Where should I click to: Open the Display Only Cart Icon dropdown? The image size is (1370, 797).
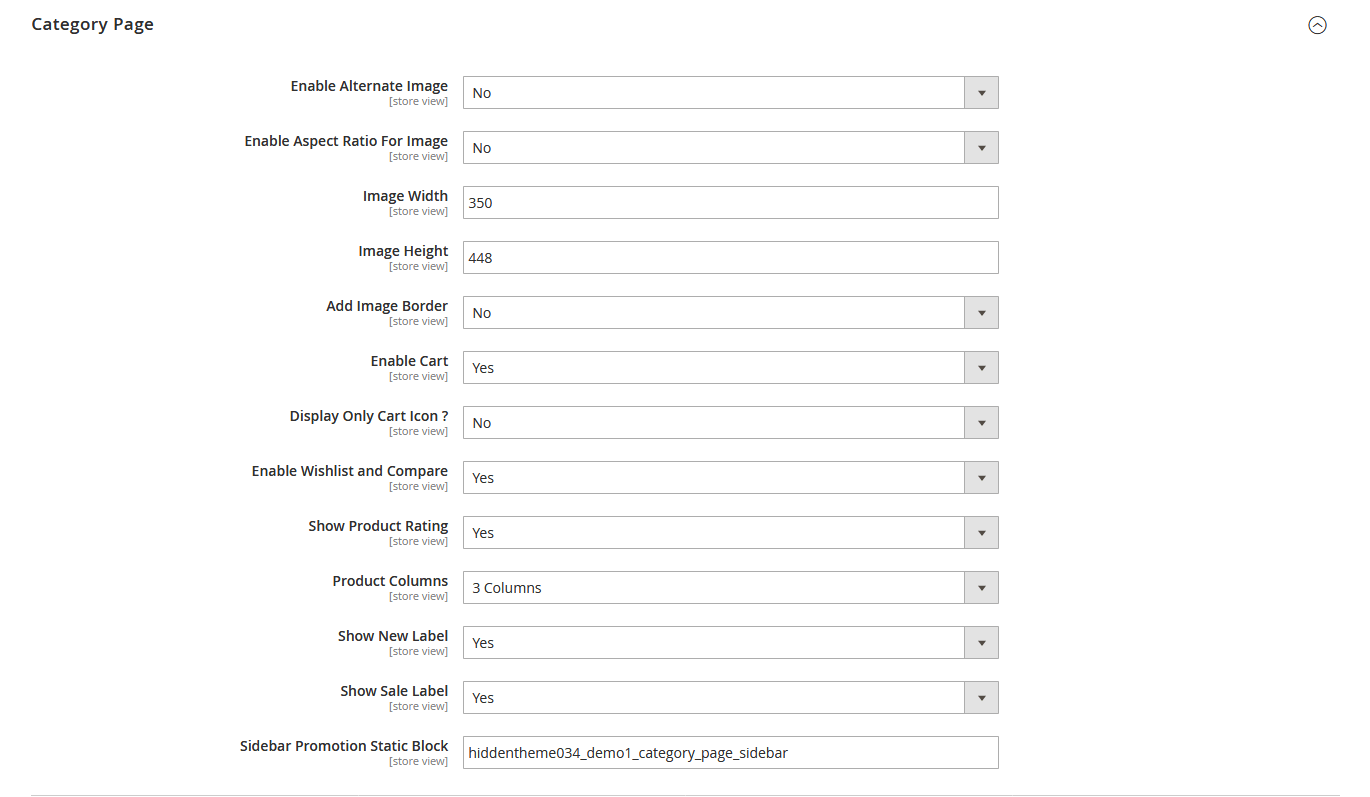pos(982,422)
